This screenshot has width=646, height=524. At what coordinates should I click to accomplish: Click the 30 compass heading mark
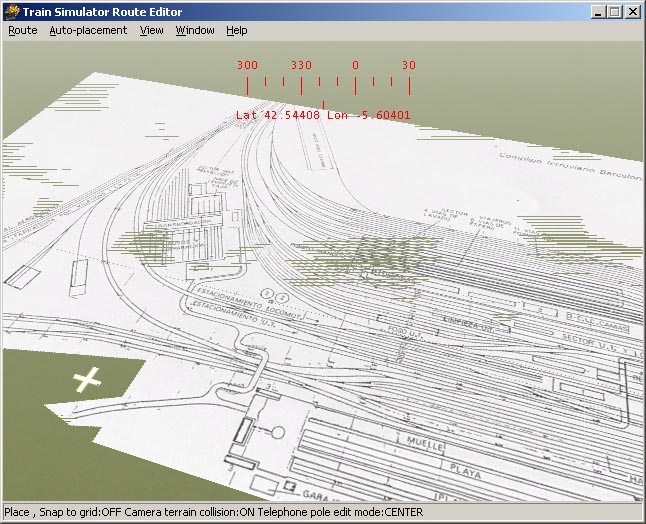coord(409,65)
